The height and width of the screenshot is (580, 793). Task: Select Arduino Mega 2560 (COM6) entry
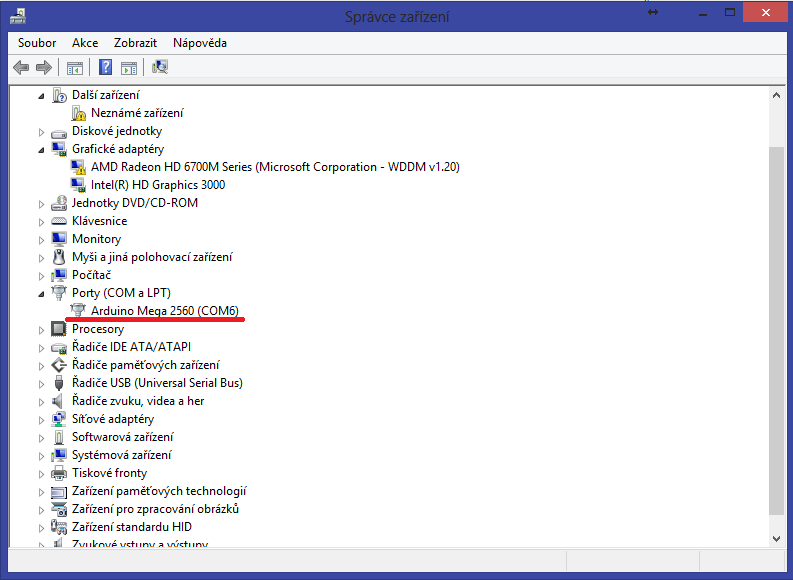(x=165, y=310)
